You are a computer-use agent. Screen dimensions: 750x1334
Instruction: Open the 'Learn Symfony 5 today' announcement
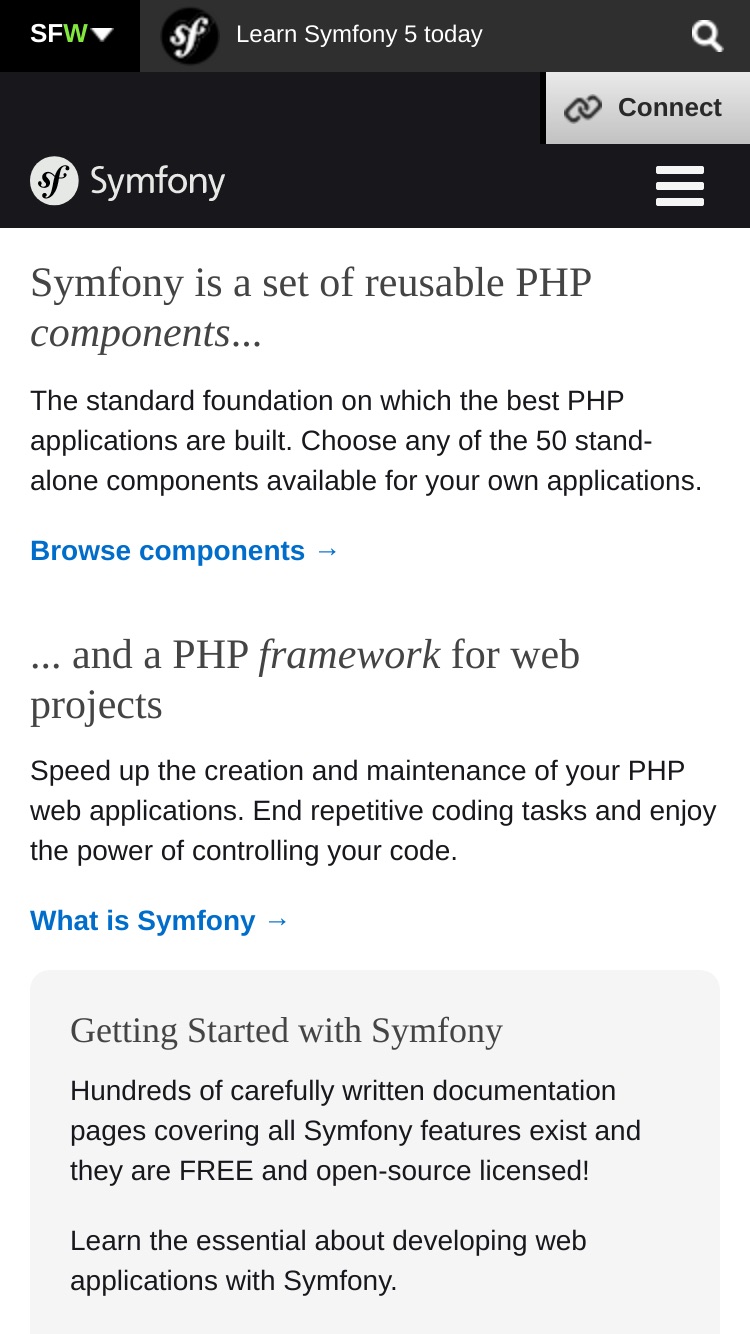(x=359, y=35)
